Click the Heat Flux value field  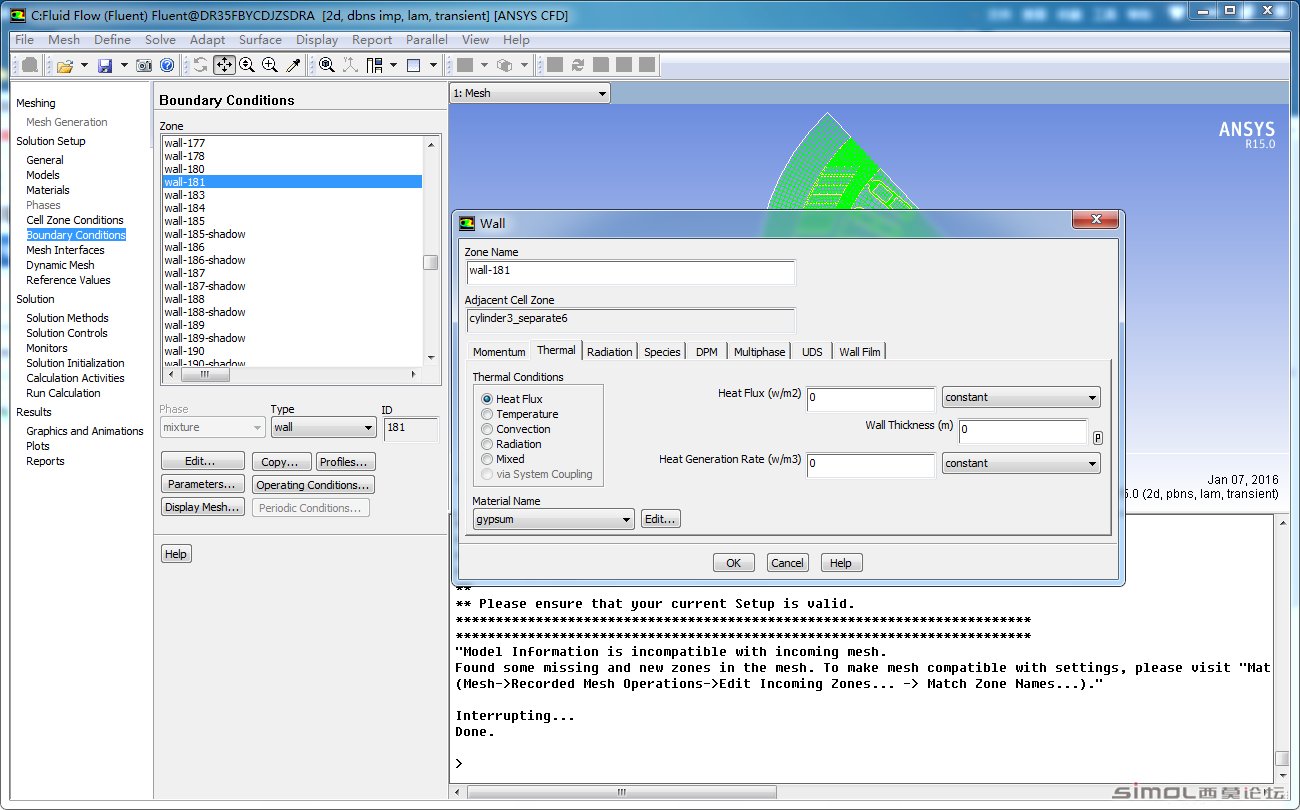tap(871, 398)
